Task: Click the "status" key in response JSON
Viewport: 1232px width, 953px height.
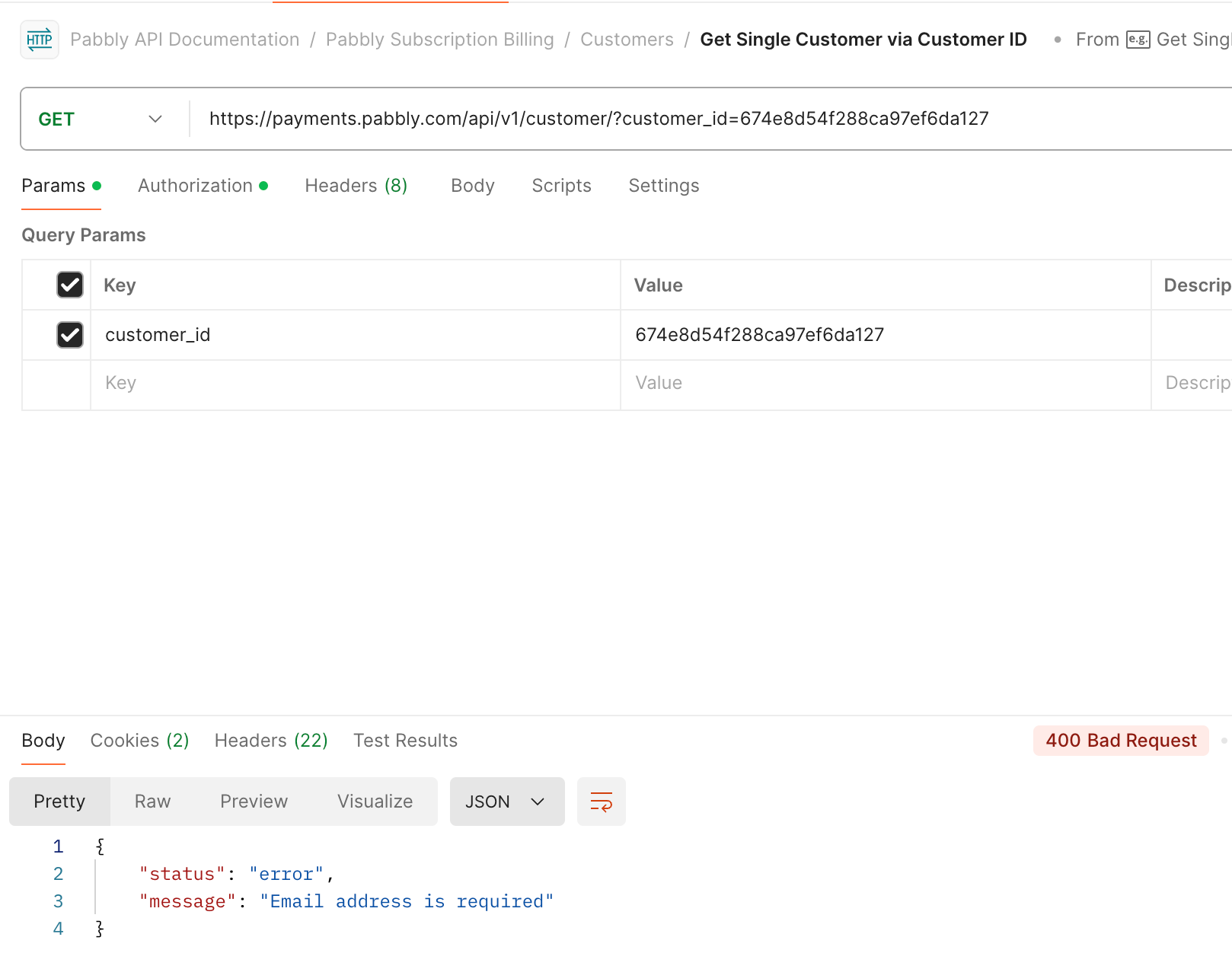Action: (182, 874)
